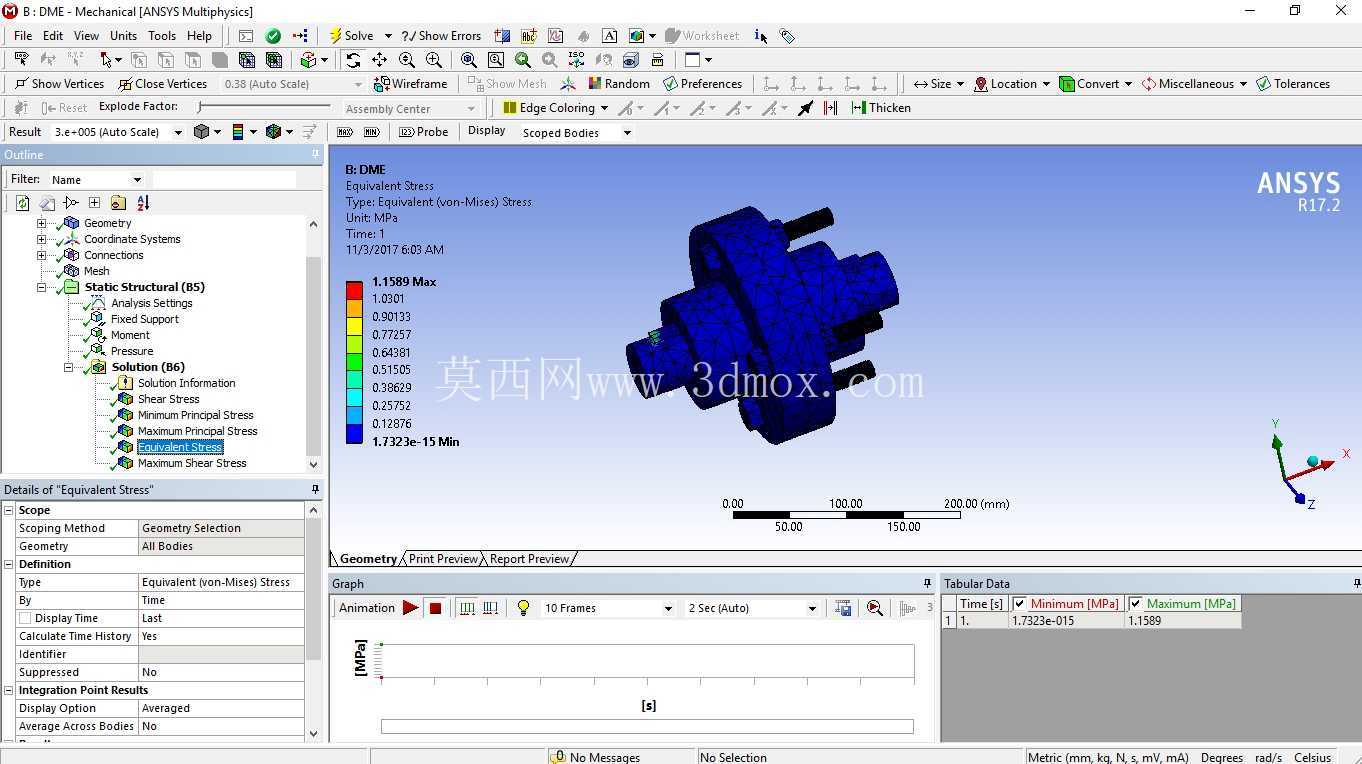
Task: Click the Tolerances button
Action: tap(1293, 84)
